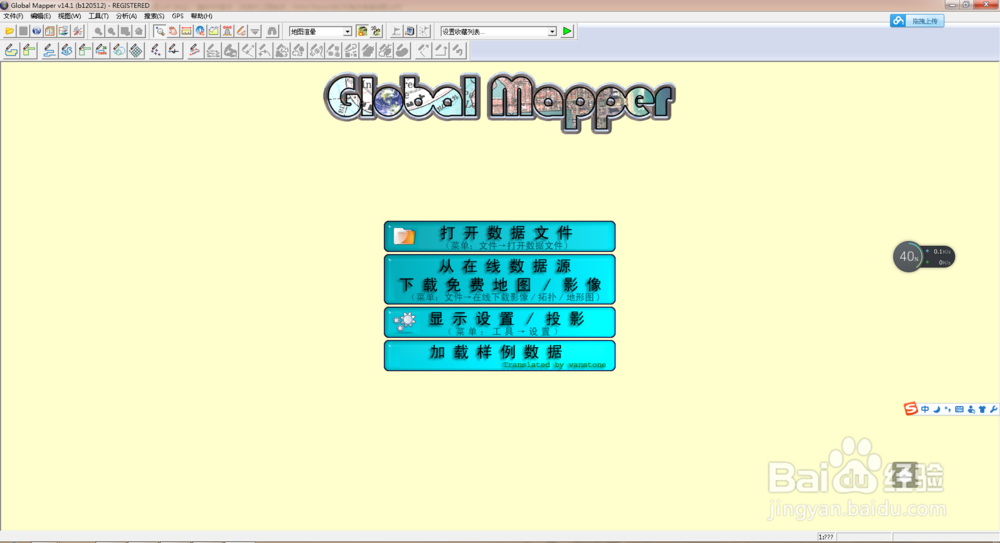Click the create line feature icon

49,50
